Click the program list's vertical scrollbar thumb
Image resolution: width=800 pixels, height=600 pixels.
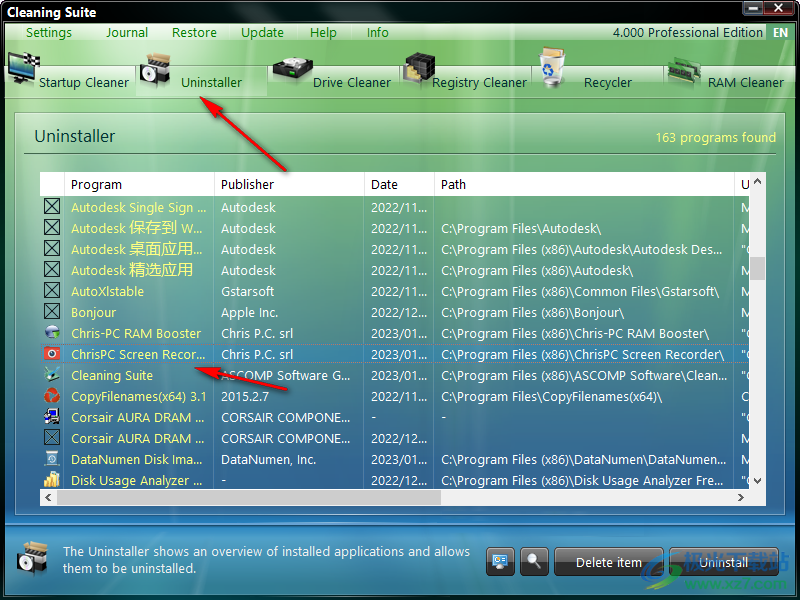click(758, 268)
